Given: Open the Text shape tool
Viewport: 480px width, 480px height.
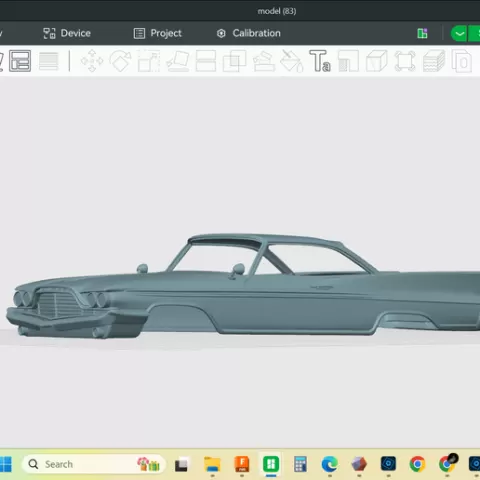Looking at the screenshot, I should [320, 61].
